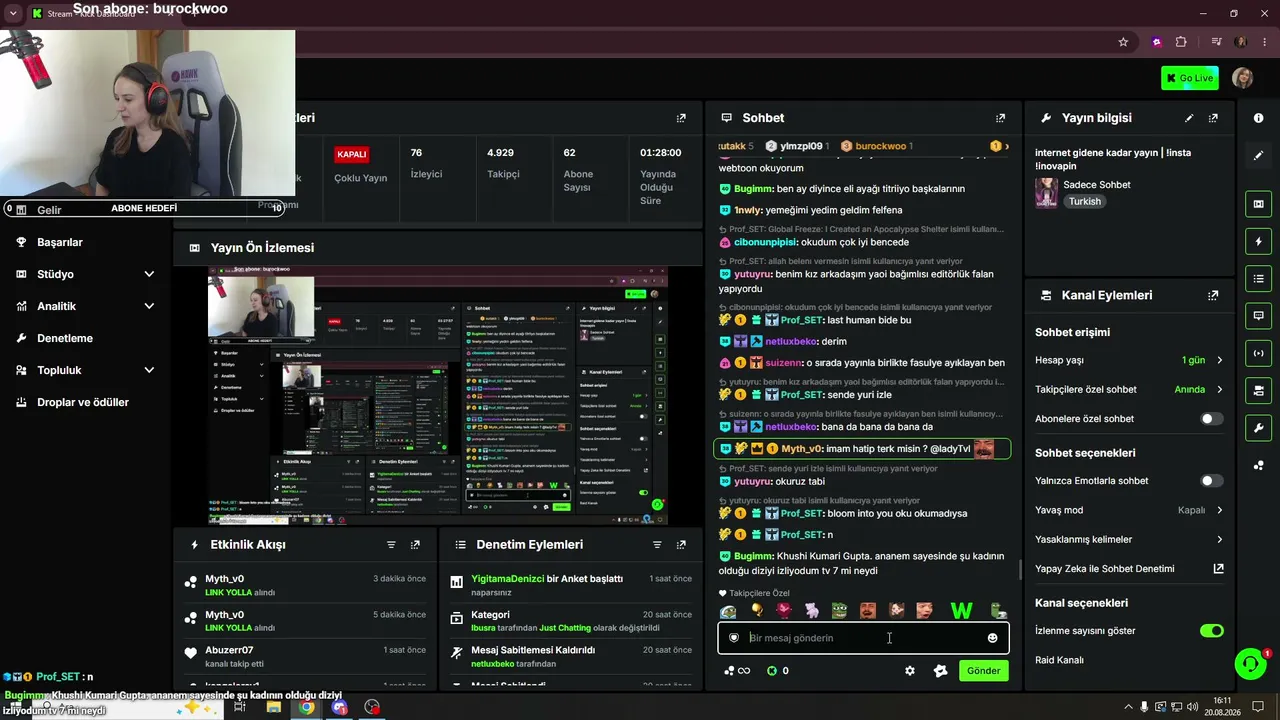Viewport: 1280px width, 720px height.
Task: Pop out the Denetim Eylemleri panel
Action: (x=681, y=545)
